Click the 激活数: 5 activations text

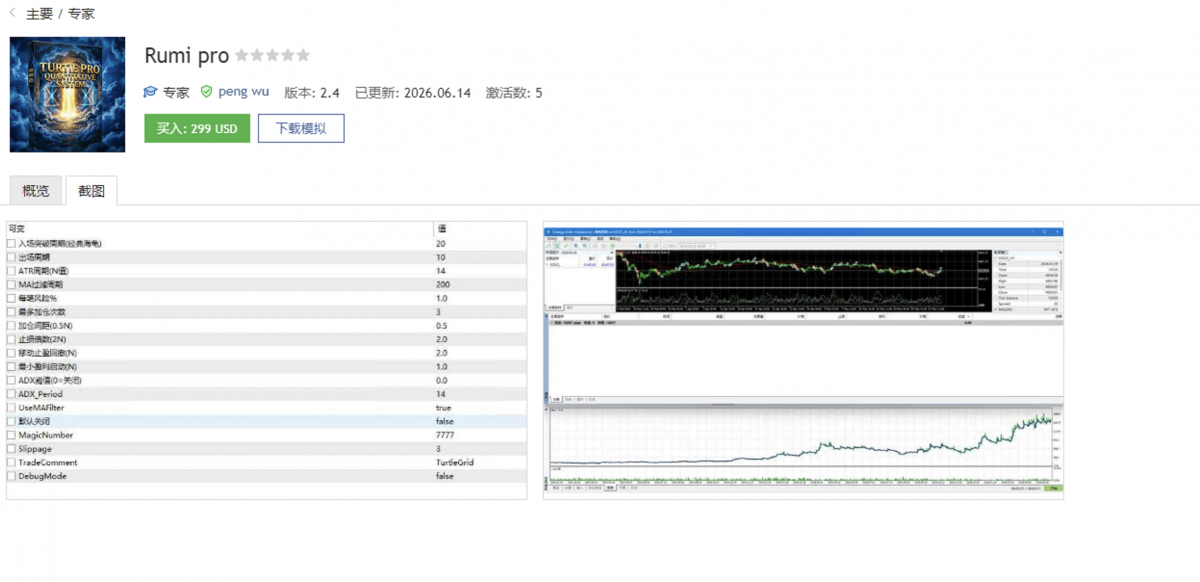[514, 92]
